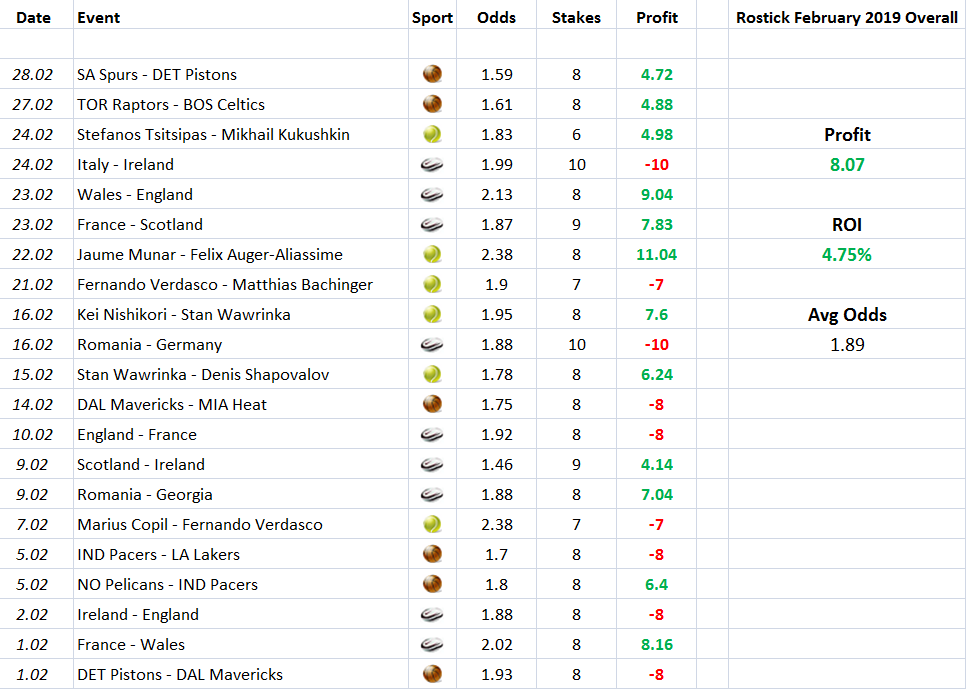This screenshot has width=967, height=690.
Task: Select the overall profit value 8.07
Action: [x=846, y=164]
